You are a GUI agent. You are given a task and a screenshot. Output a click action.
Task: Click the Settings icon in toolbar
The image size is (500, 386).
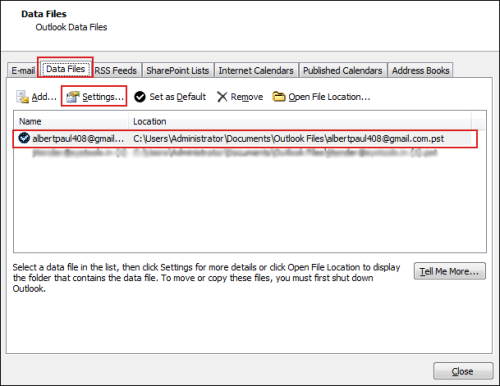click(x=72, y=97)
